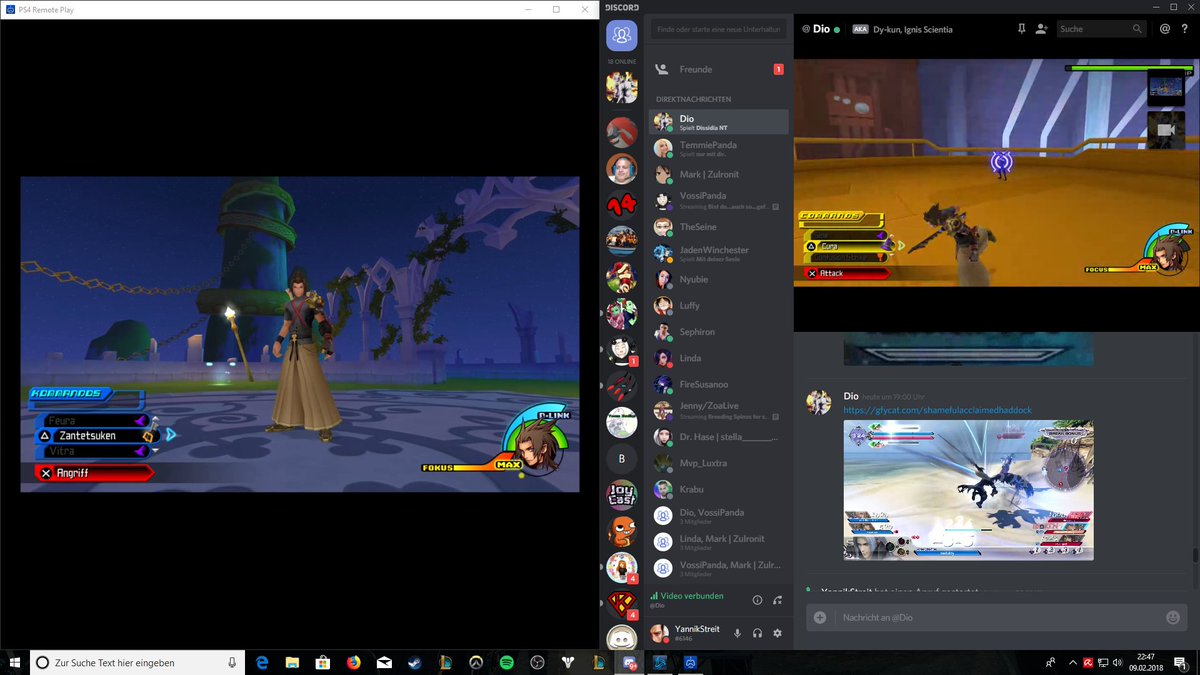Open Discord help question mark icon
This screenshot has width=1200, height=675.
1185,29
